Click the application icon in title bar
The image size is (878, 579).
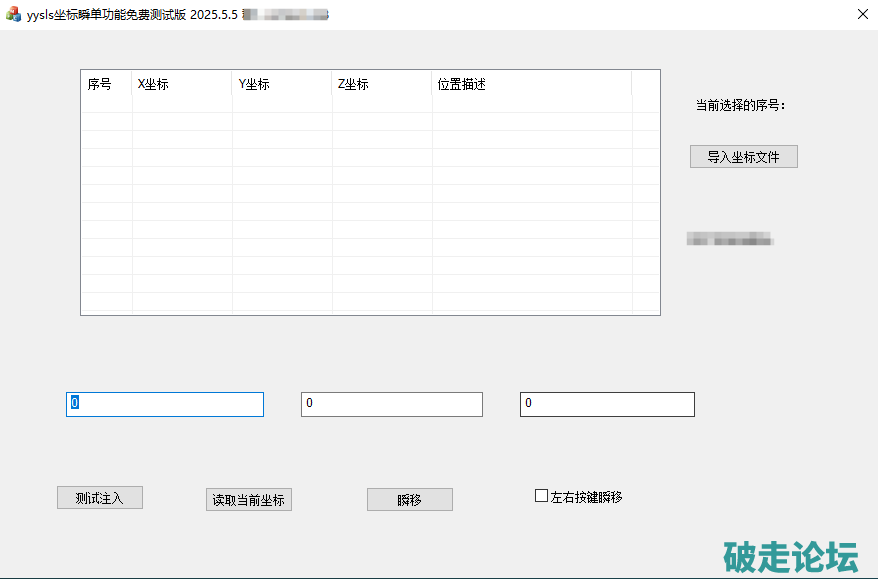(x=13, y=15)
